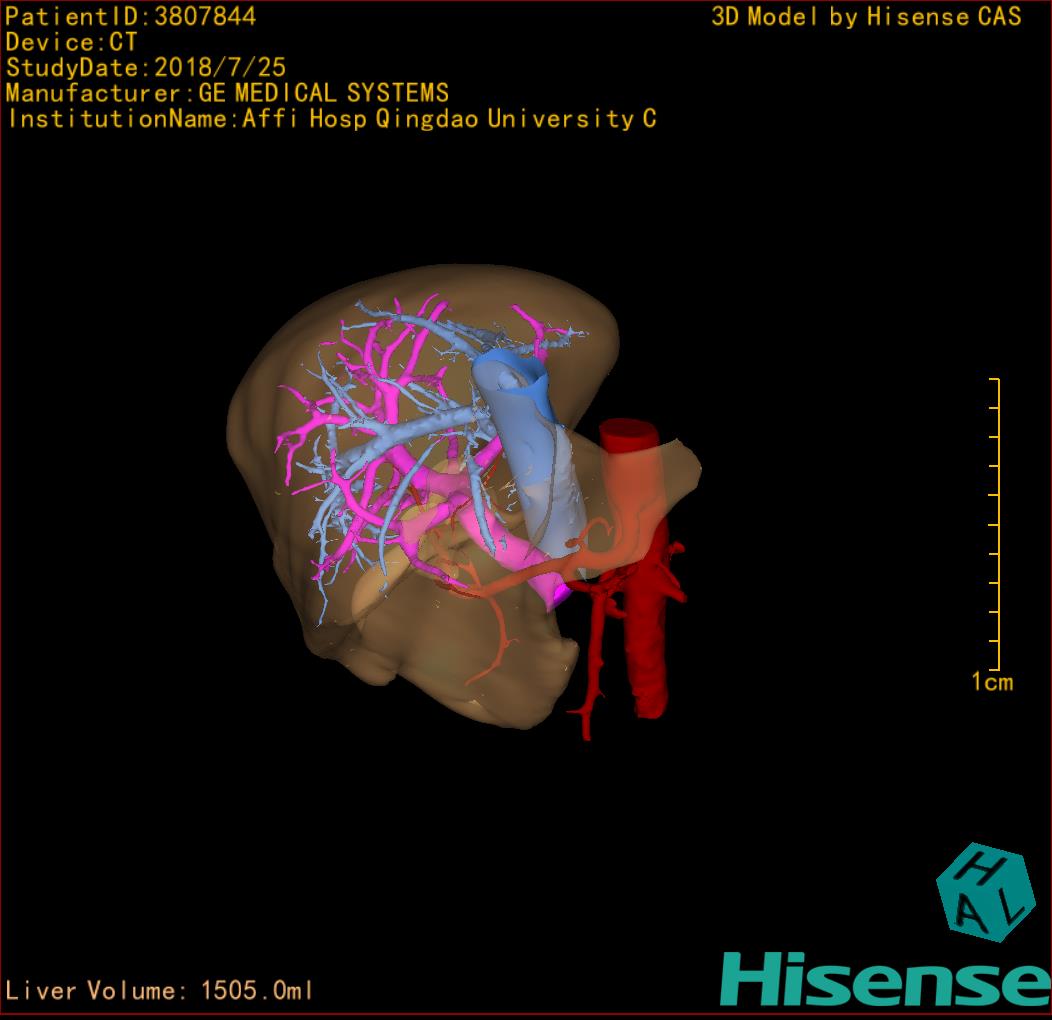Screen dimensions: 1052x1020
Task: Click Manufacturer:GE MEDICAL SYSTEMS text
Action: coord(227,93)
